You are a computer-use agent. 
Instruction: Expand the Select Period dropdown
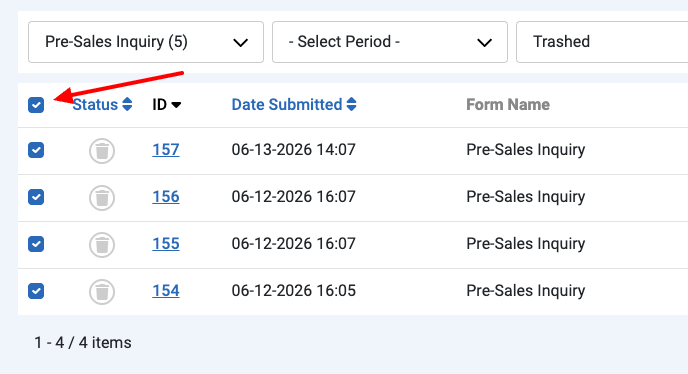coord(390,42)
